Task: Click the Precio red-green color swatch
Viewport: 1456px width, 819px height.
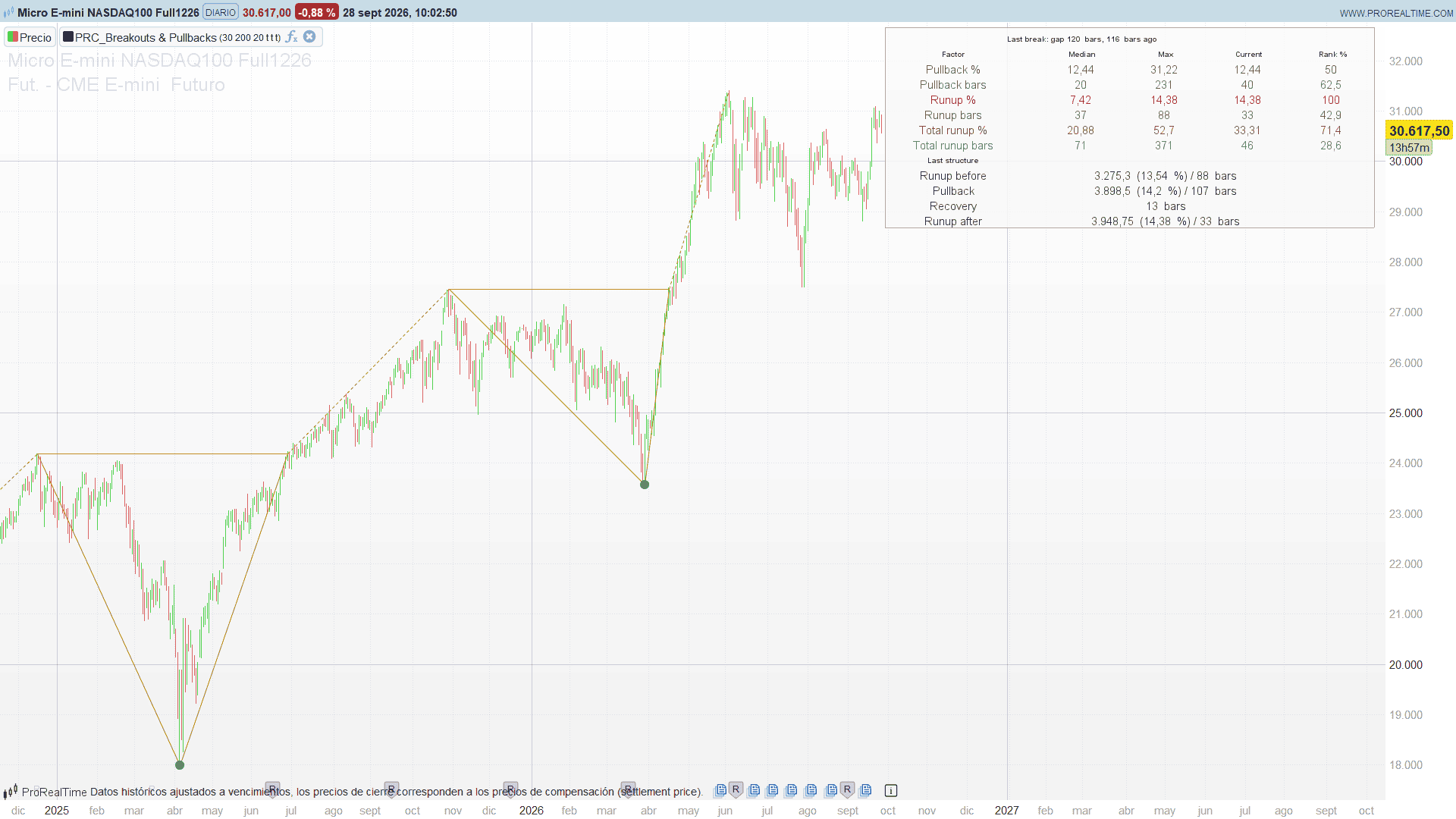Action: pyautogui.click(x=13, y=36)
